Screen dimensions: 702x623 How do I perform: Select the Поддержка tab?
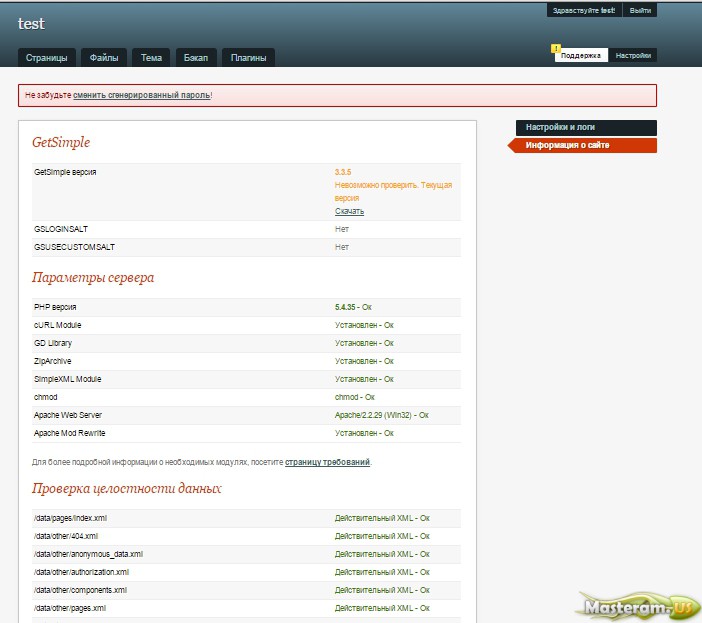coord(581,55)
